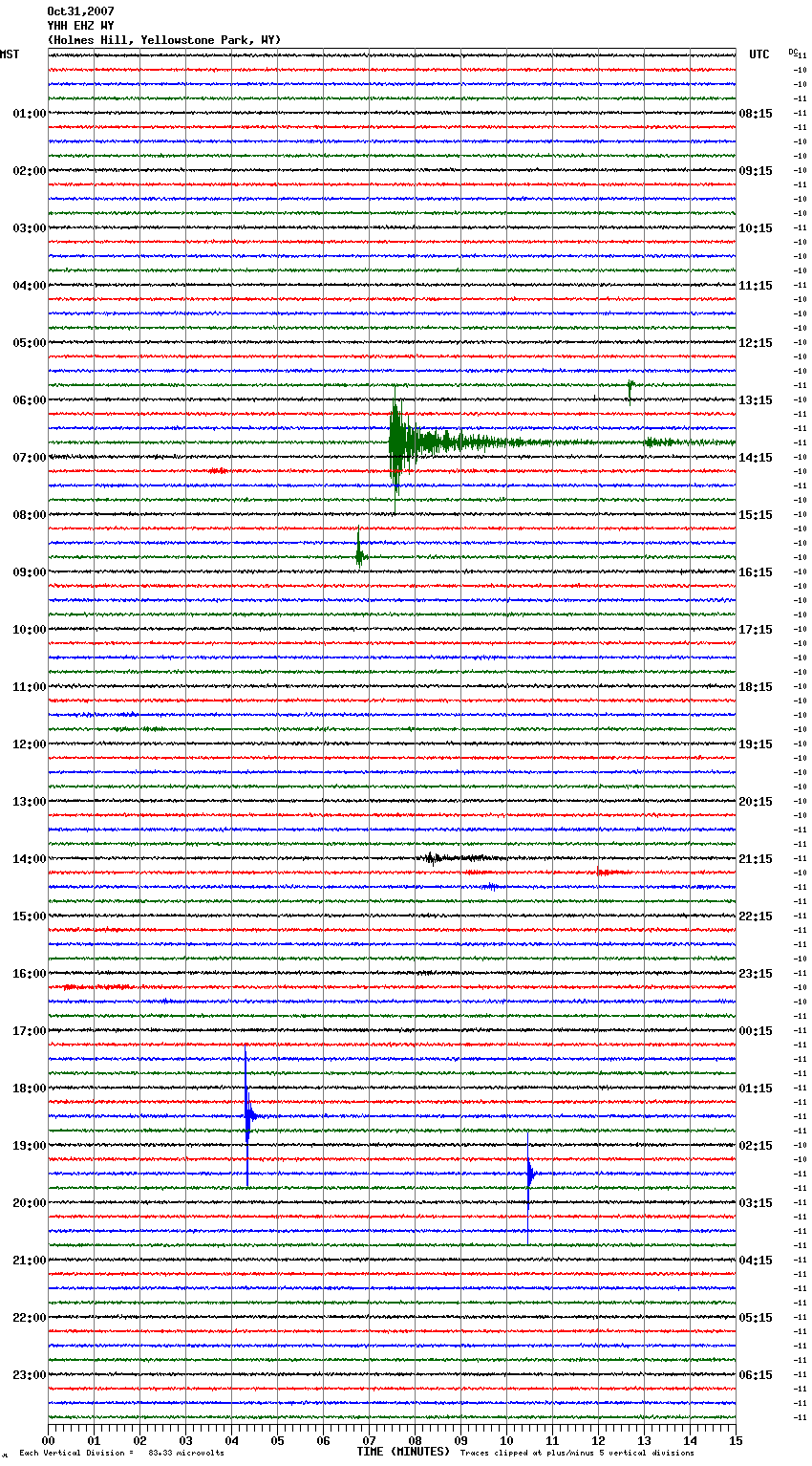
Task: Click the "02:15" UTC row label
Action: pyautogui.click(x=756, y=1146)
